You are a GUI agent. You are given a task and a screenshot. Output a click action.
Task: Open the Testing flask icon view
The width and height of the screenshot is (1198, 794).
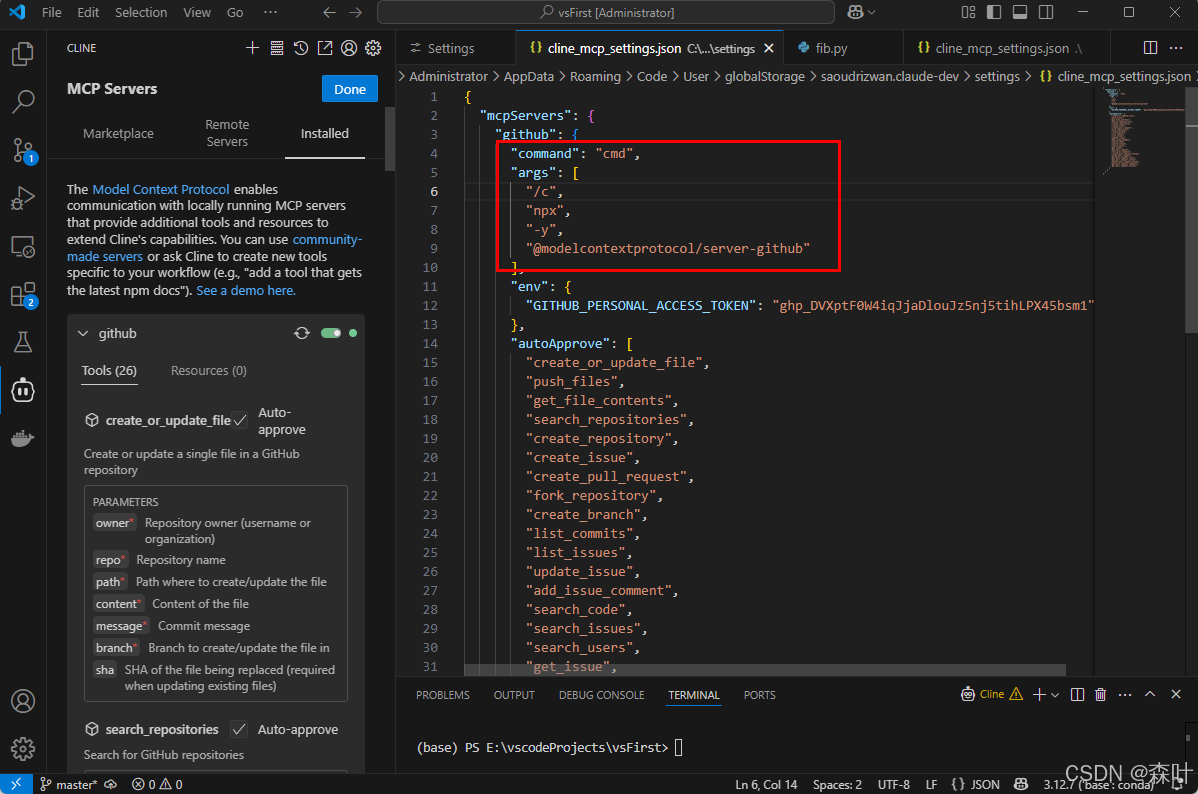pyautogui.click(x=23, y=342)
